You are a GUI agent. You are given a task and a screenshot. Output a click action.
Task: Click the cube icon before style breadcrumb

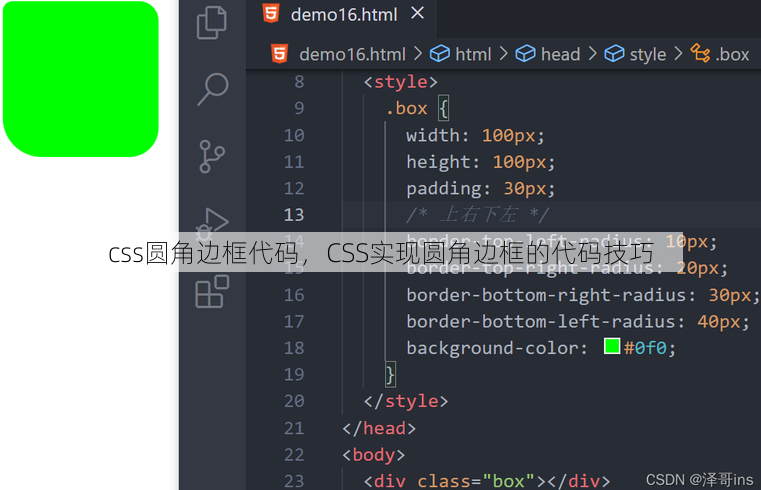click(614, 53)
